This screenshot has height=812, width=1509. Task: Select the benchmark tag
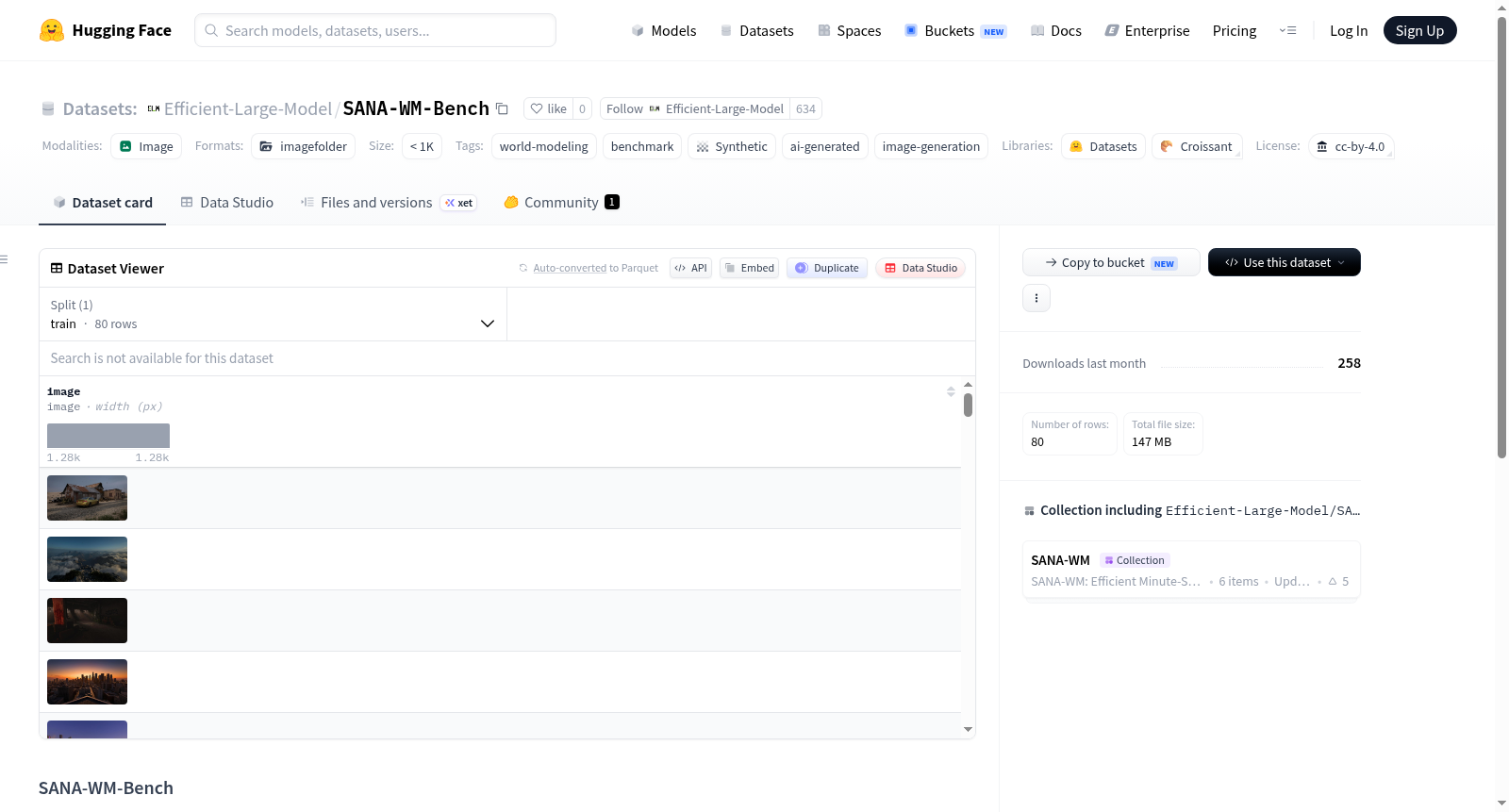[642, 146]
